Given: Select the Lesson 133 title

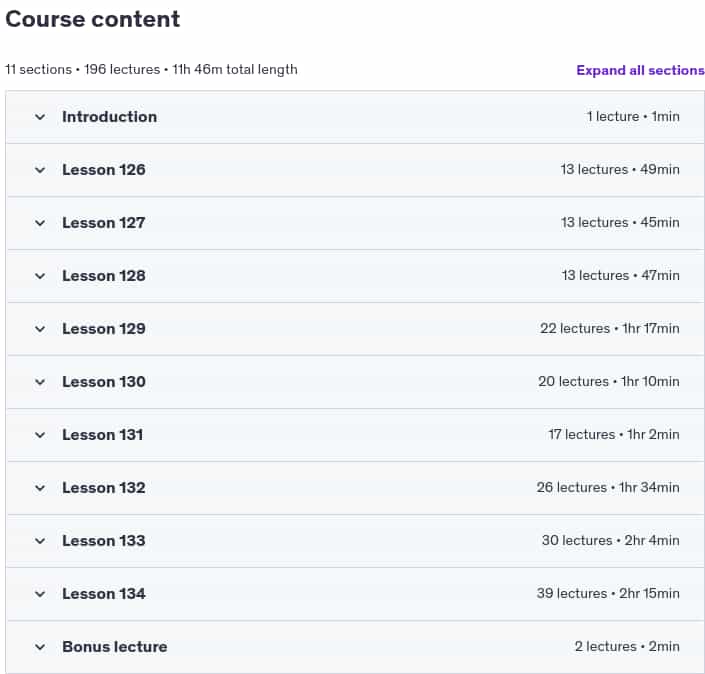Looking at the screenshot, I should [x=103, y=541].
